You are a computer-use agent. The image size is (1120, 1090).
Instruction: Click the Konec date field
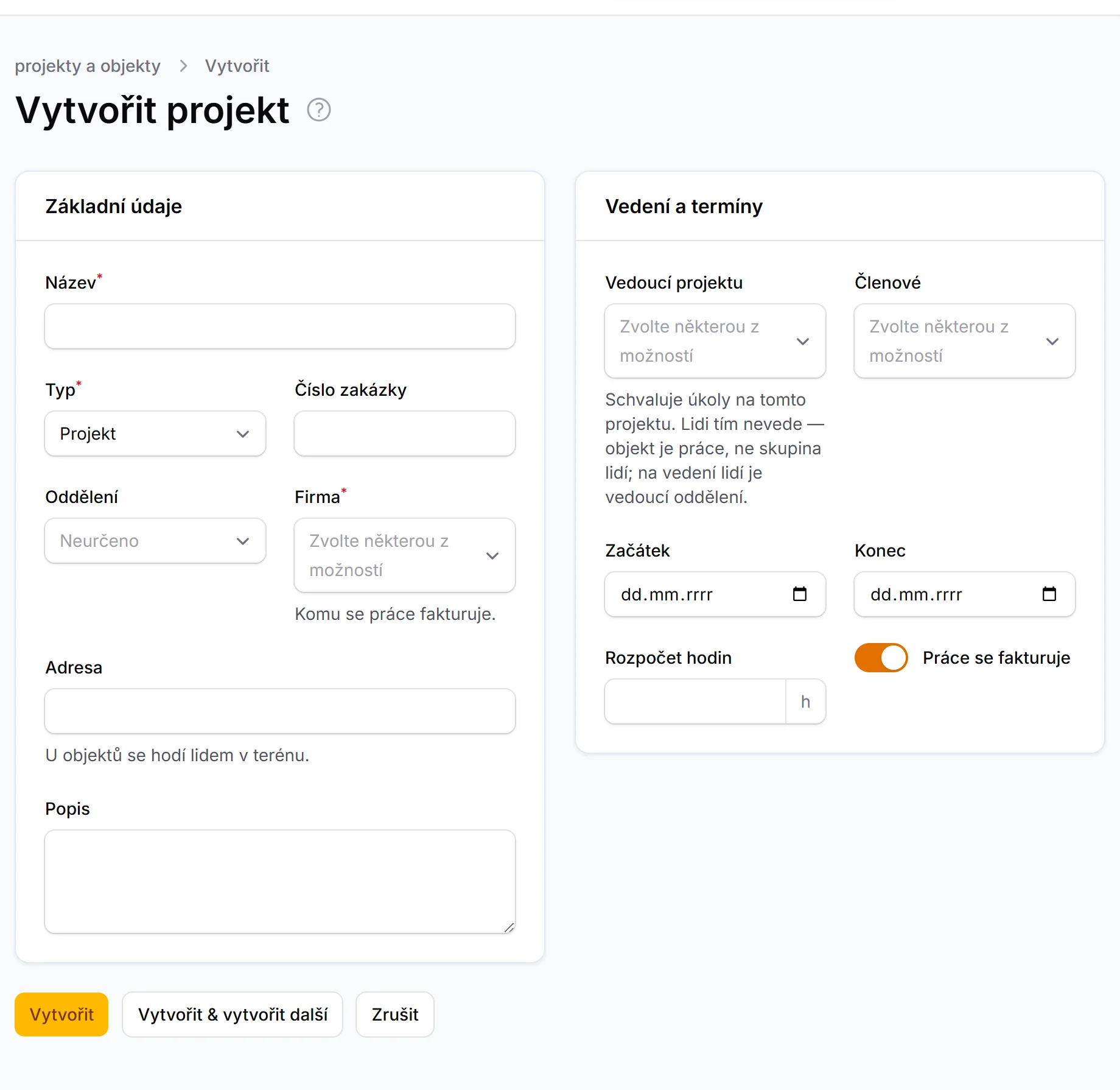(x=965, y=594)
